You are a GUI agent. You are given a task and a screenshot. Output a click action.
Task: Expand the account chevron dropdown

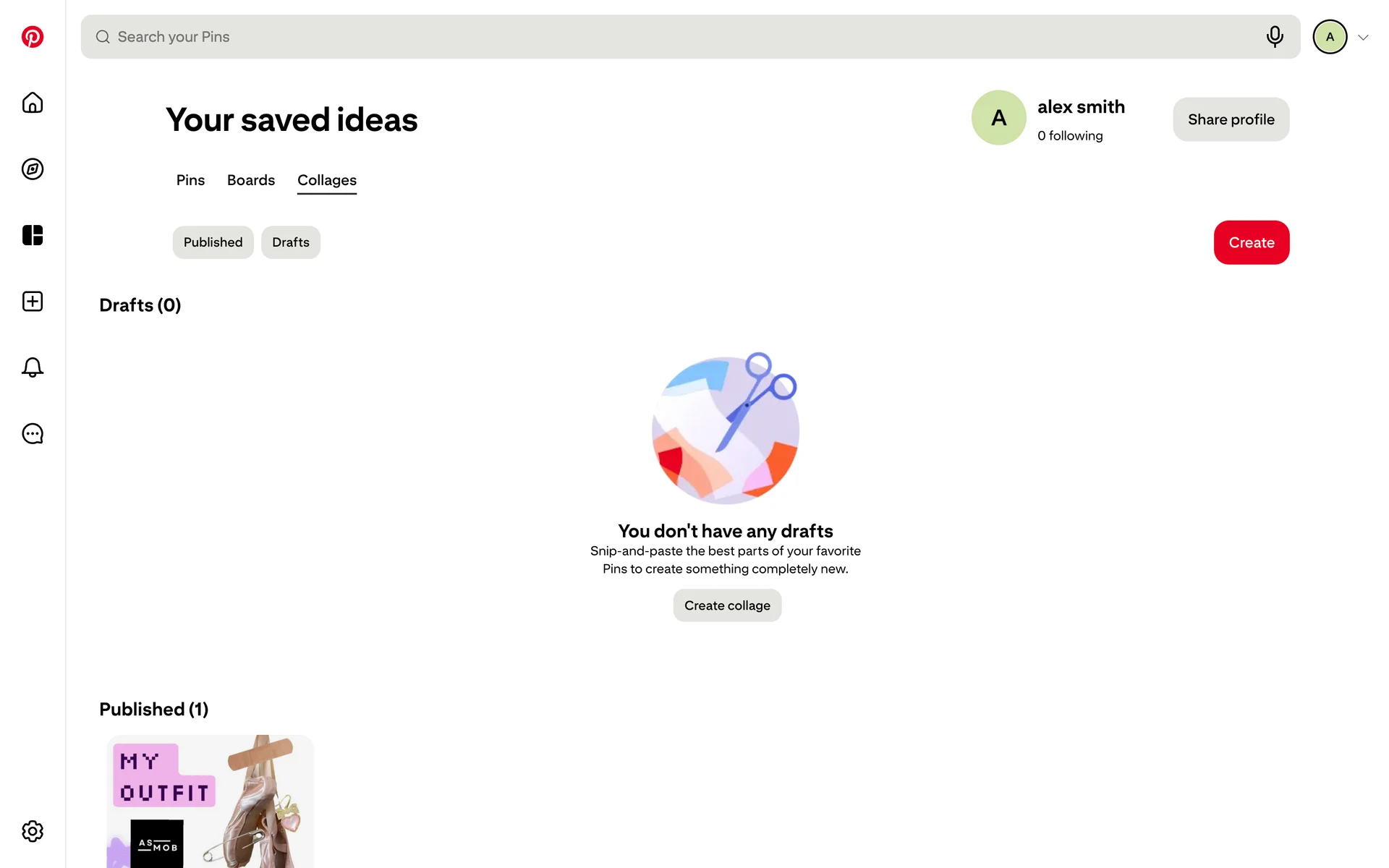point(1363,38)
